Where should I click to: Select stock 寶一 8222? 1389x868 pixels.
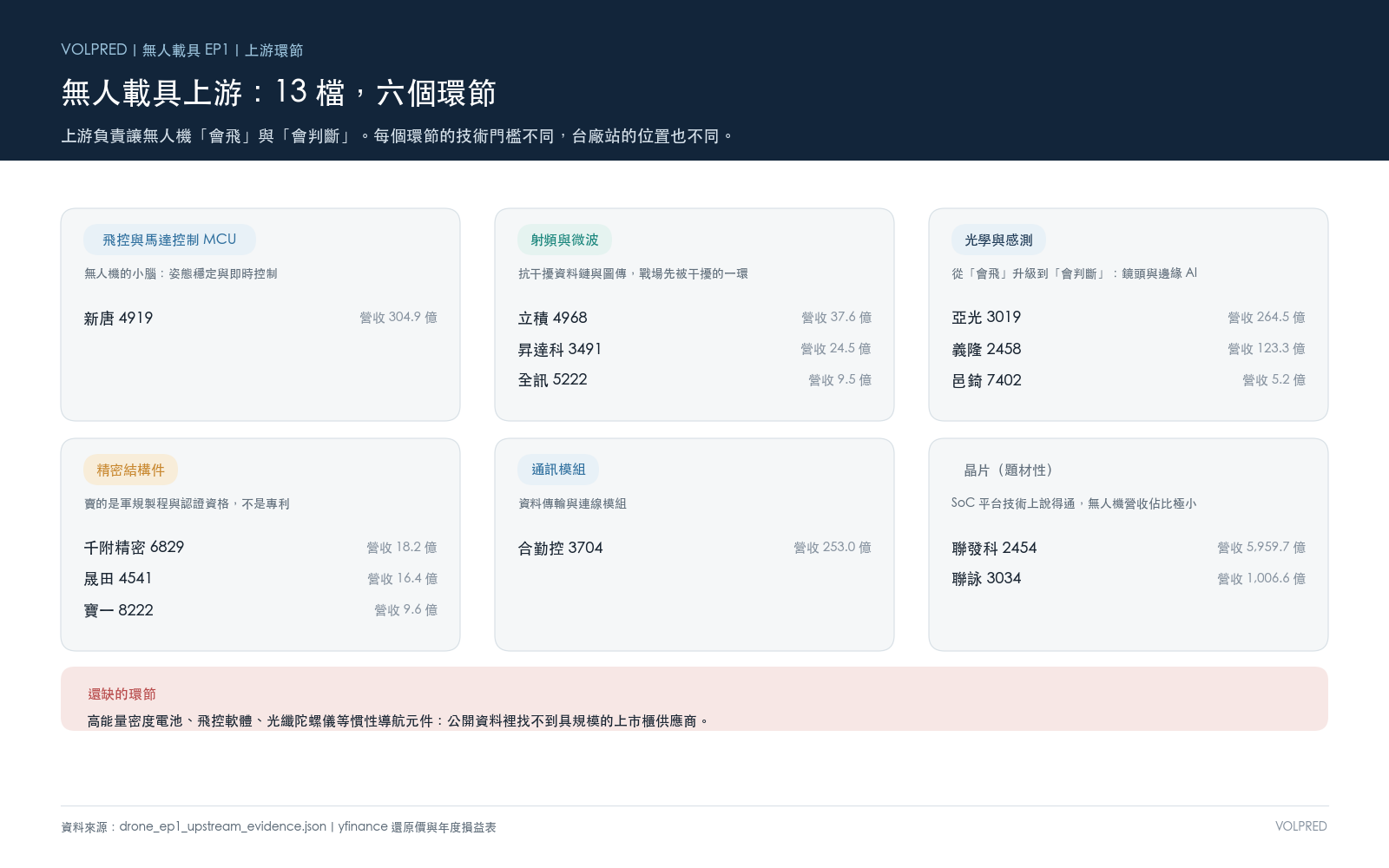[118, 610]
